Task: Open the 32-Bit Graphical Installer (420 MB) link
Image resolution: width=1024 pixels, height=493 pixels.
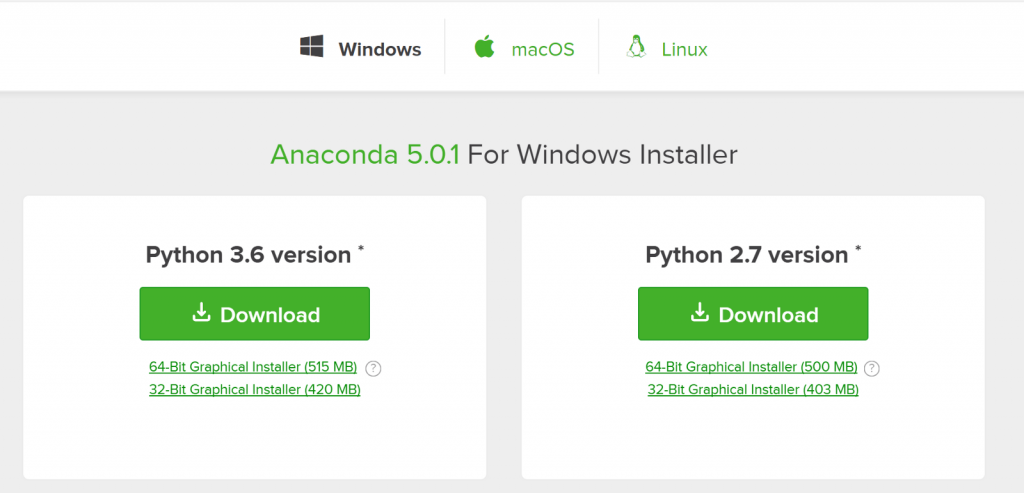Action: pyautogui.click(x=254, y=389)
